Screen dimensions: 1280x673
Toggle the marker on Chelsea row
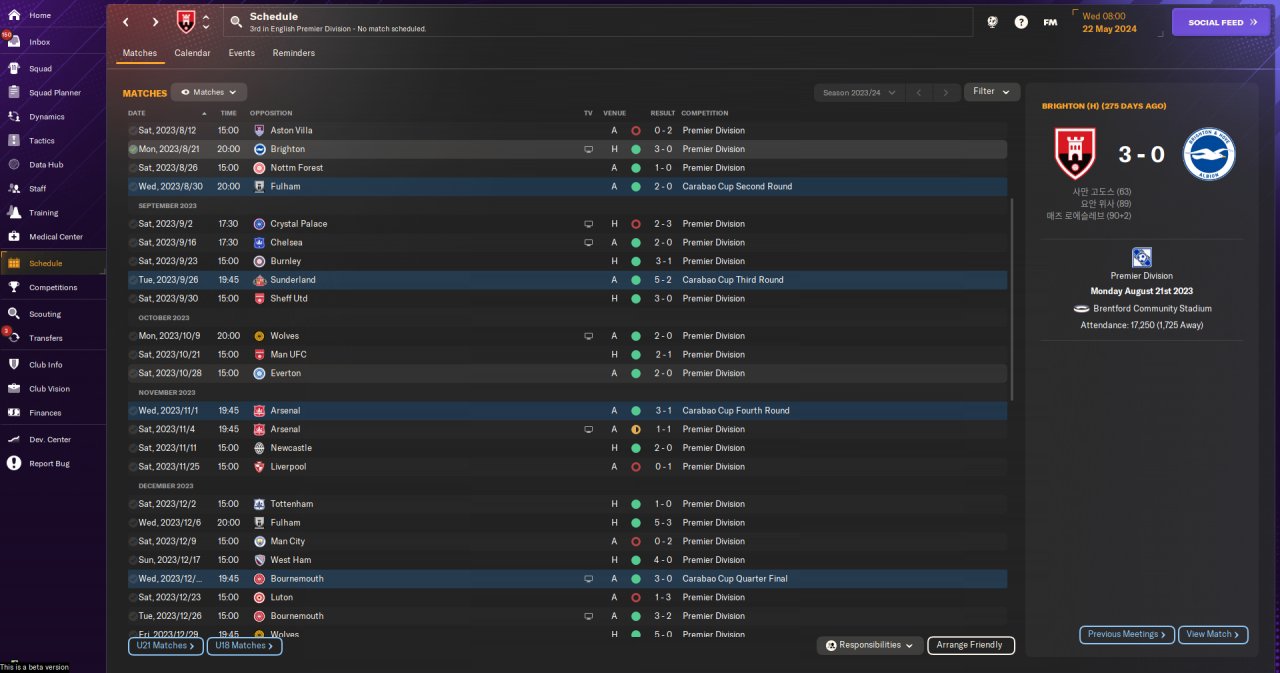[x=133, y=242]
